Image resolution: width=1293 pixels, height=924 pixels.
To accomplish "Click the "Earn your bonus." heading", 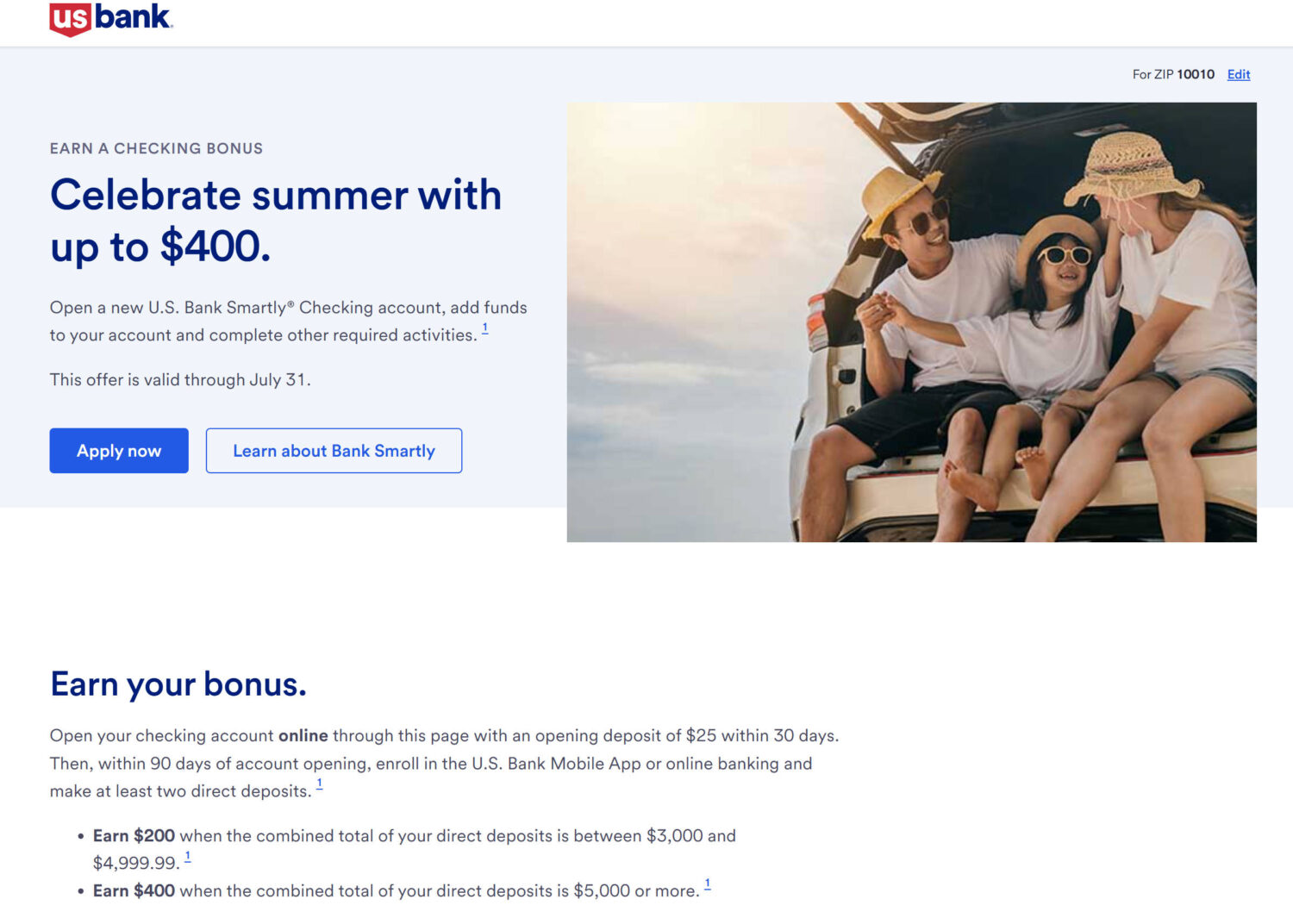I will (178, 684).
